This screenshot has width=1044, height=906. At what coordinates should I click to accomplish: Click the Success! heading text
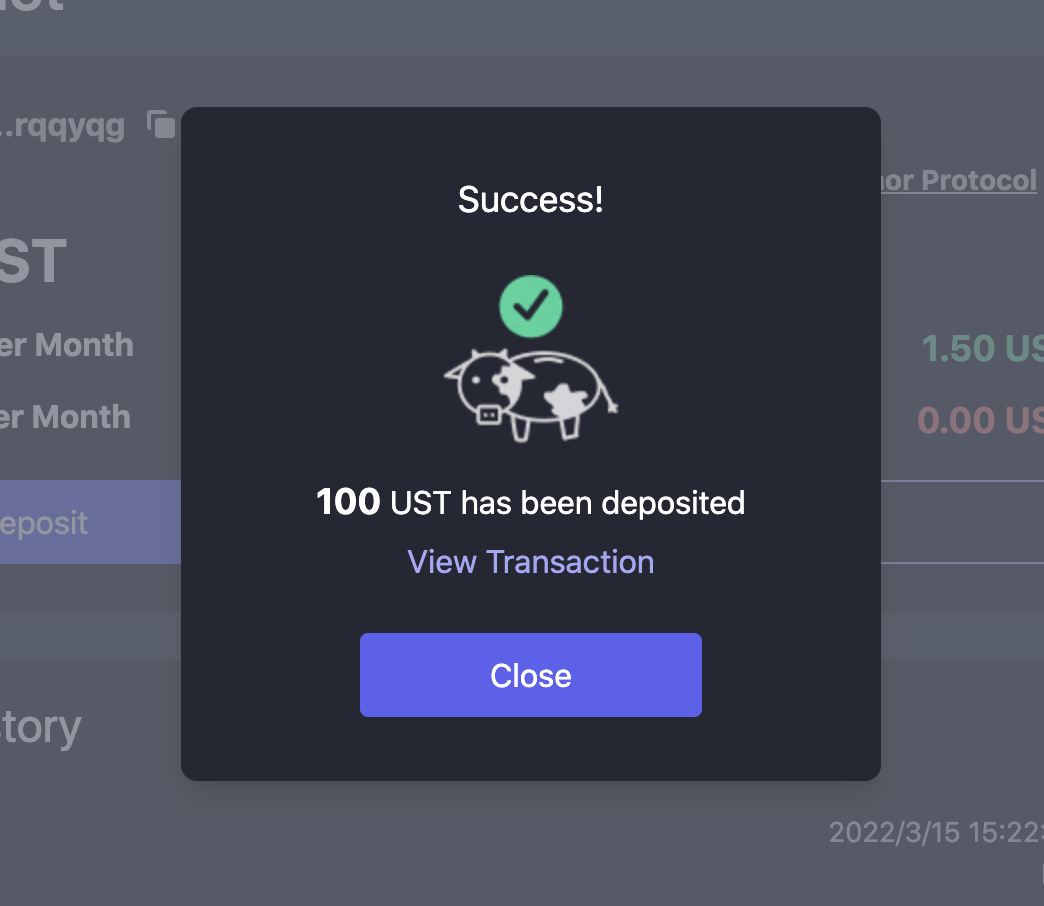click(x=530, y=200)
